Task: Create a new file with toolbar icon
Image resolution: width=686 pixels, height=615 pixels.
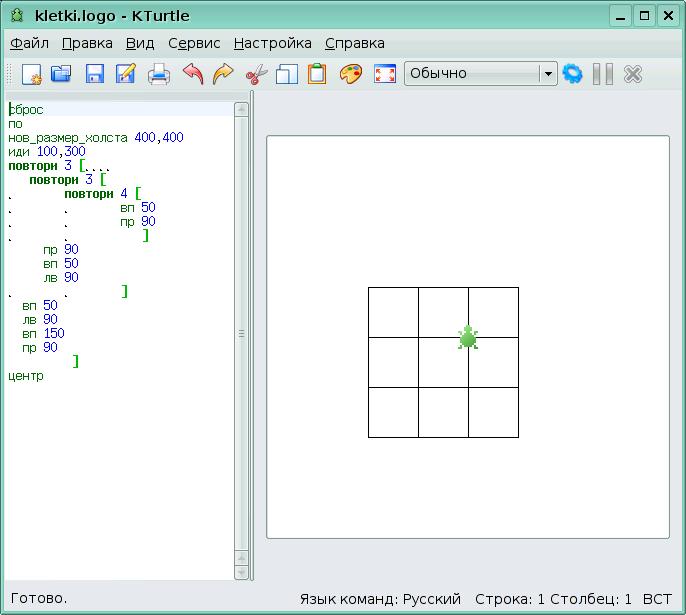Action: (x=31, y=74)
